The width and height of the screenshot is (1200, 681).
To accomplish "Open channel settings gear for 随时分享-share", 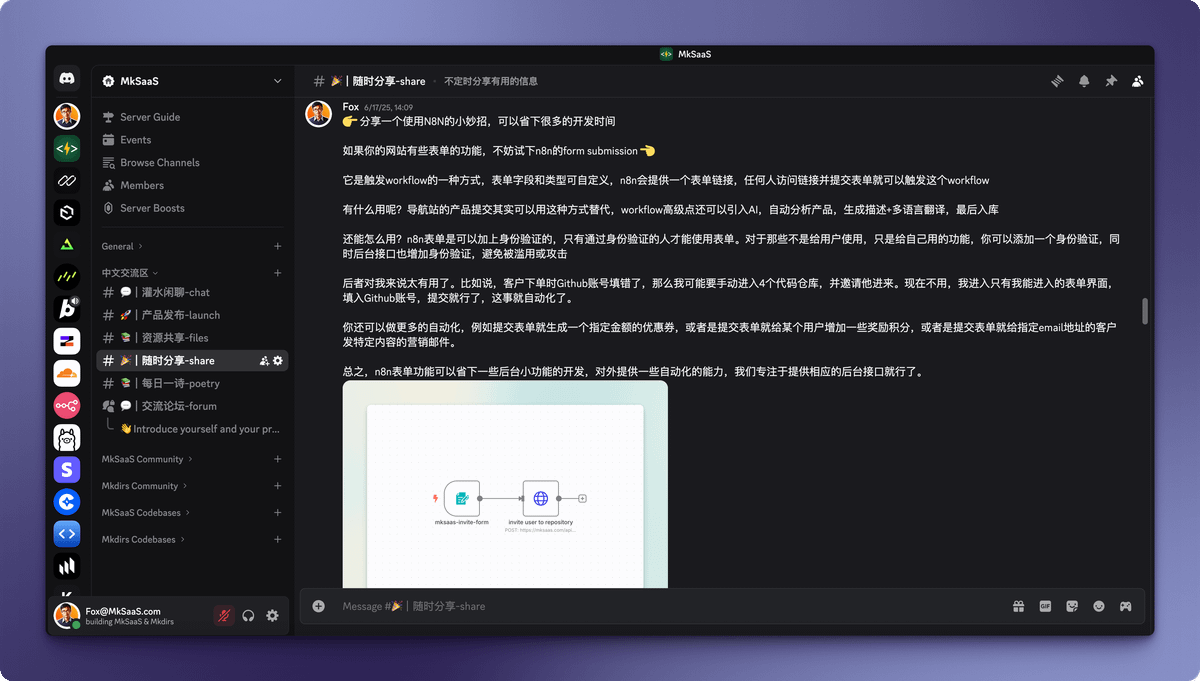I will point(278,360).
